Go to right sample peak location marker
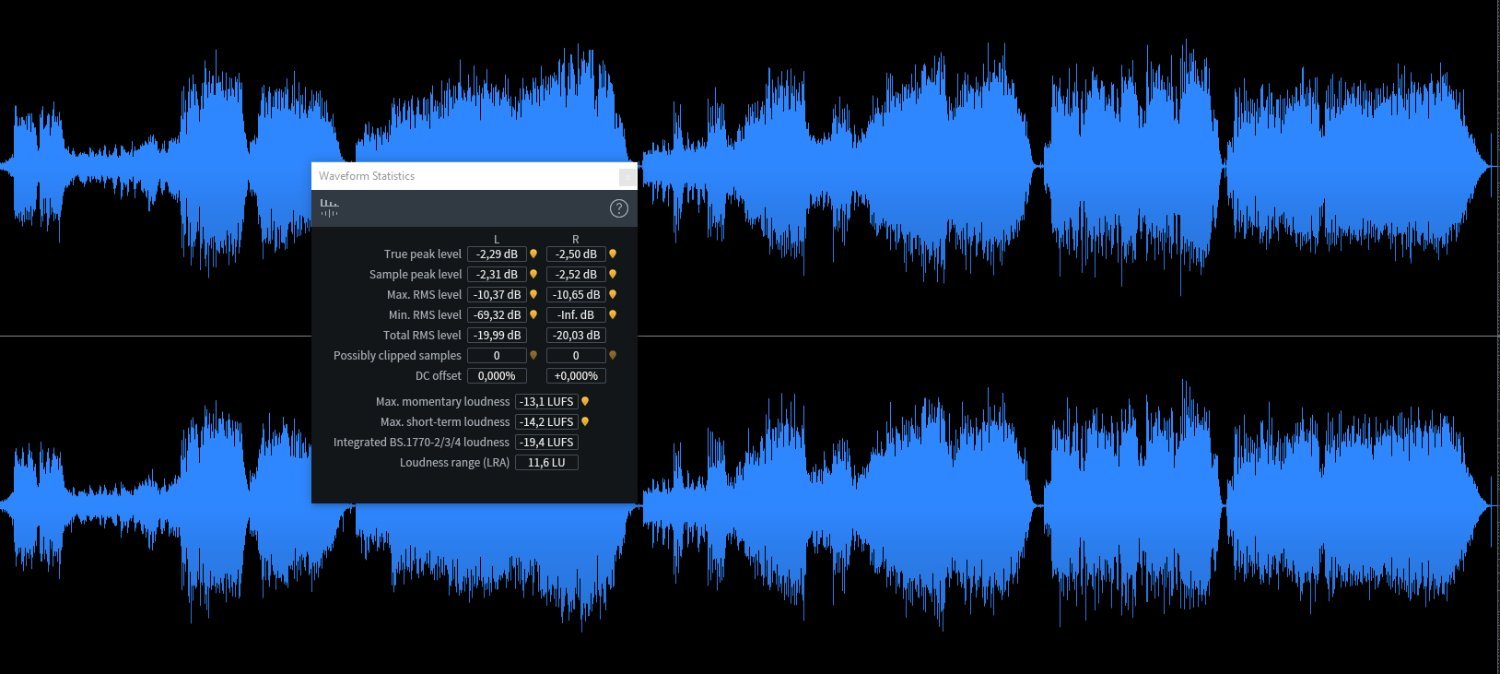The height and width of the screenshot is (674, 1500). [x=613, y=274]
